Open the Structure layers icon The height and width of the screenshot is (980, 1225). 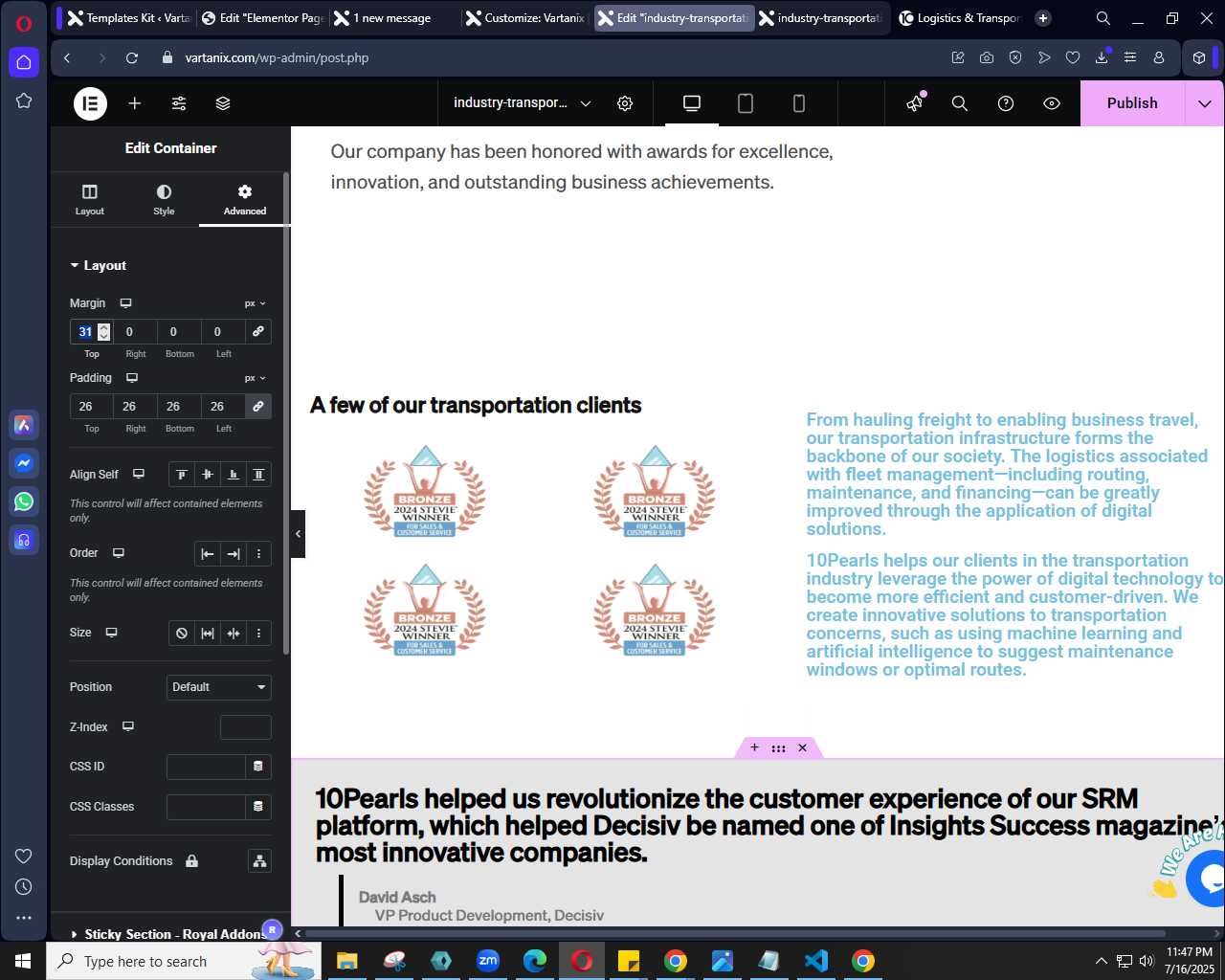click(223, 103)
